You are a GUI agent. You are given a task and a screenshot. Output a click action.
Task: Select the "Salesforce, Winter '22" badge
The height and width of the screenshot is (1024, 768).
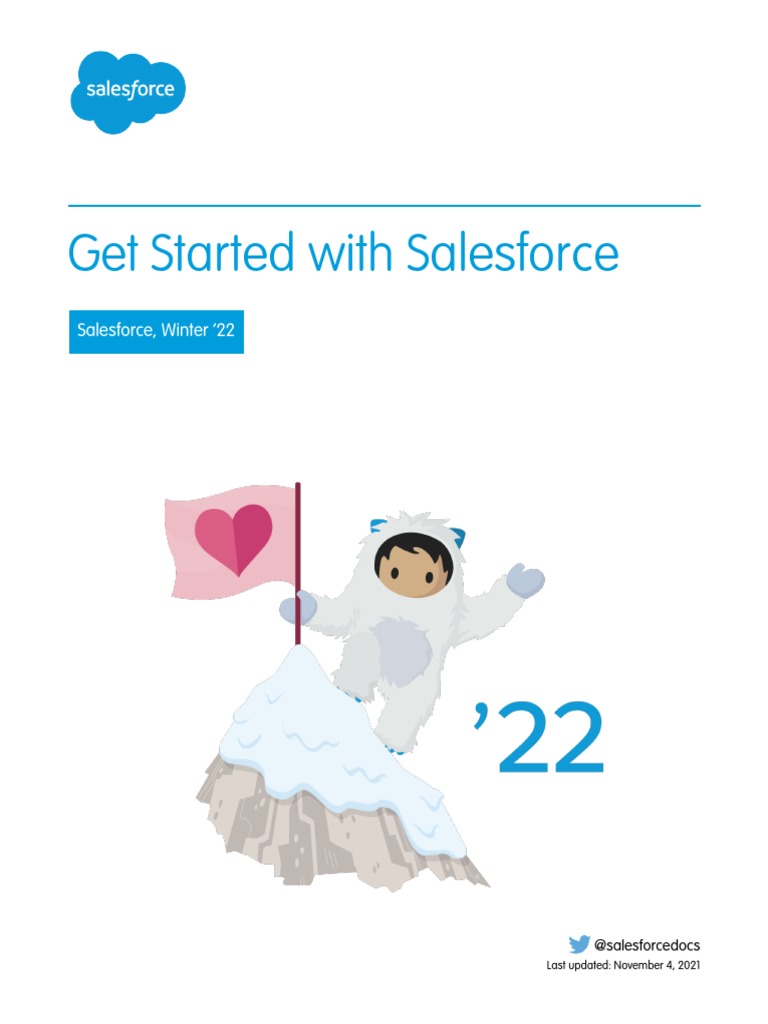tap(156, 330)
